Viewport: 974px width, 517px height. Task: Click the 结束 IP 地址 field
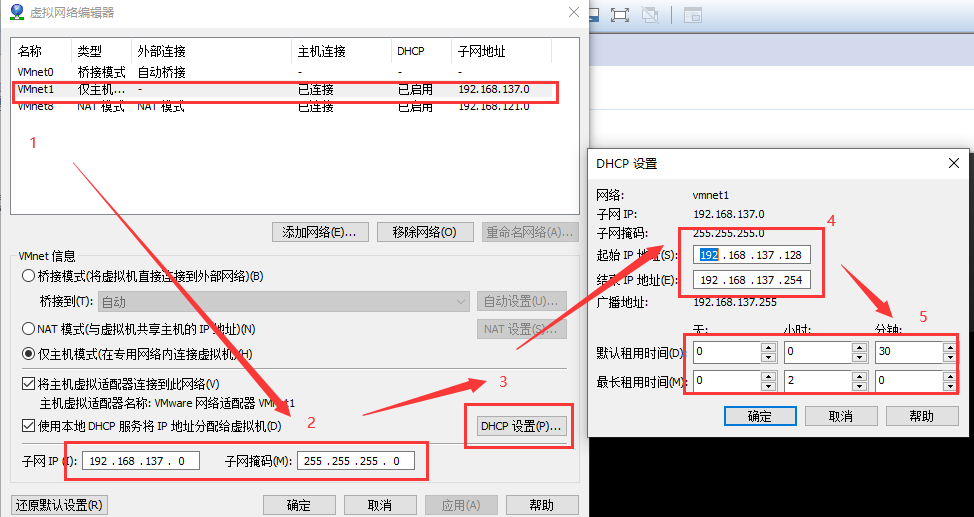[752, 280]
